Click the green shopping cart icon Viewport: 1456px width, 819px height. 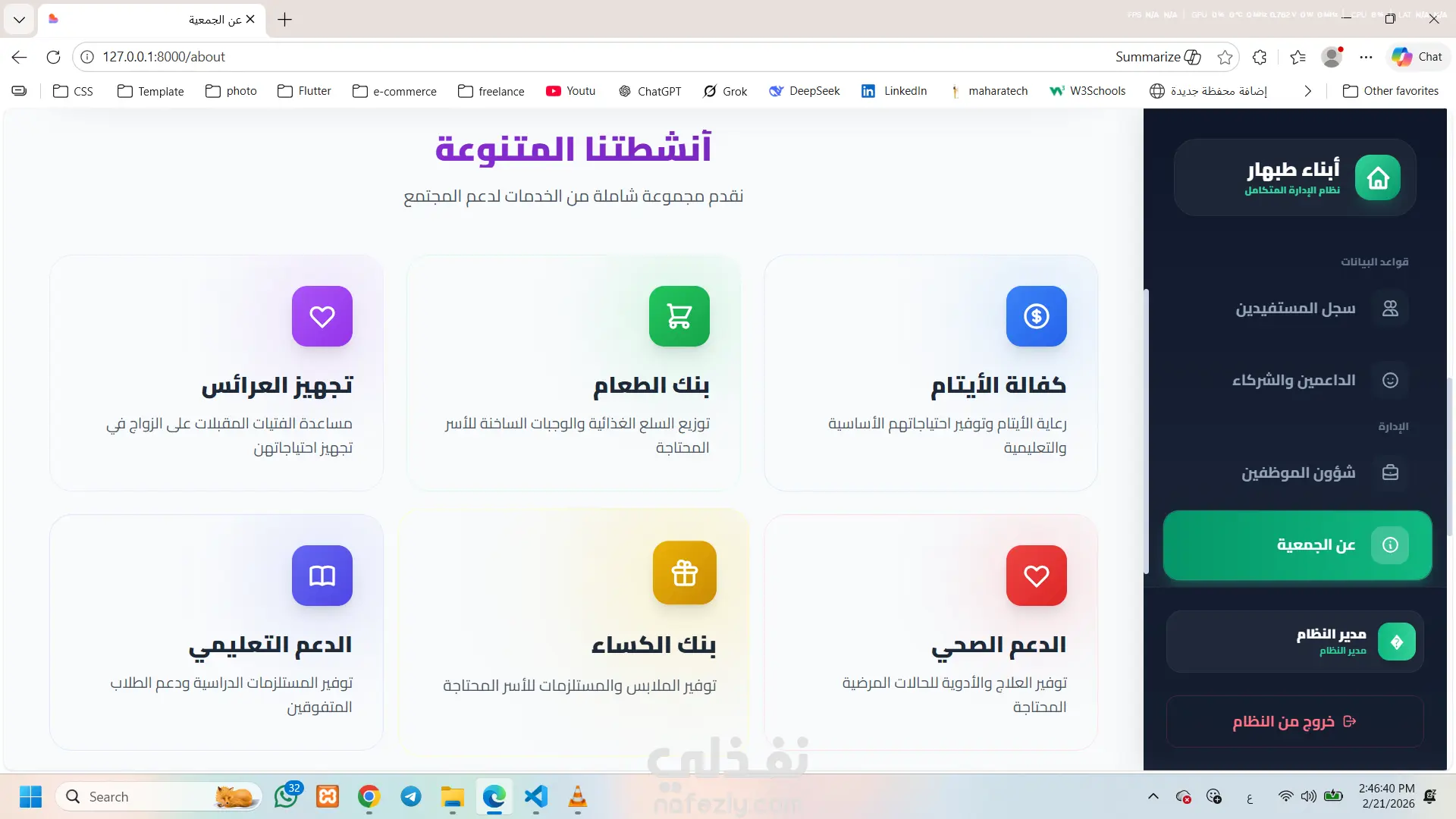[x=679, y=316]
